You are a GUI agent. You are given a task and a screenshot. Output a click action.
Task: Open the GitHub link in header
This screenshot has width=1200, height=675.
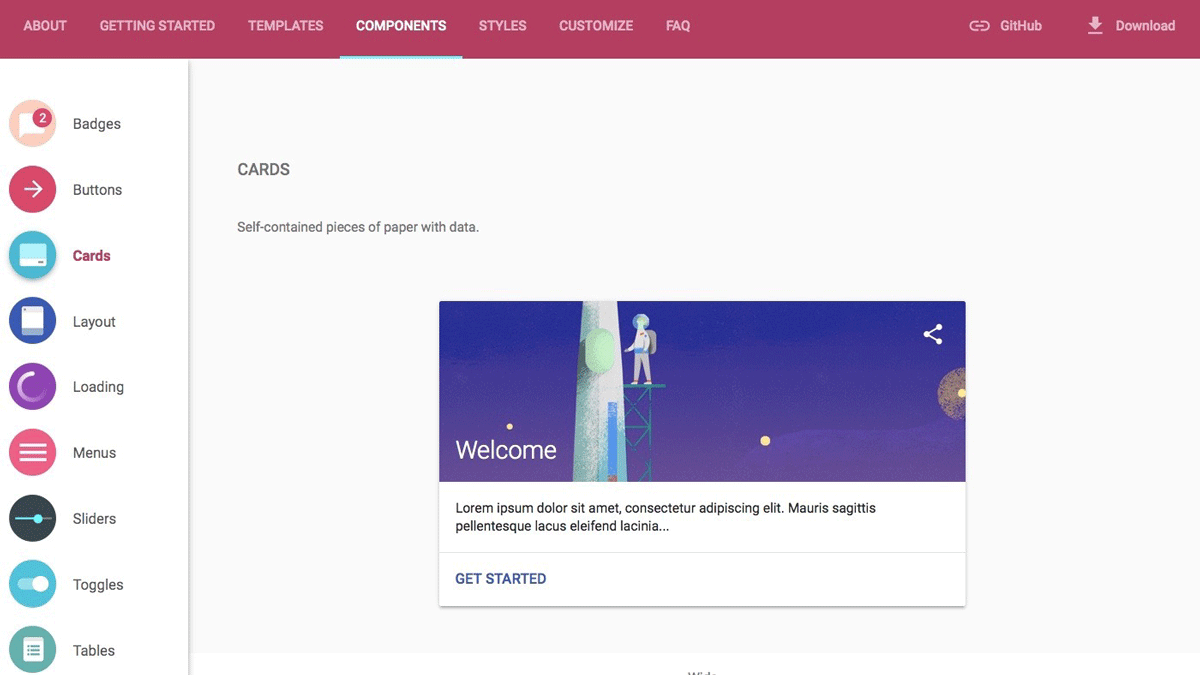coord(1006,26)
